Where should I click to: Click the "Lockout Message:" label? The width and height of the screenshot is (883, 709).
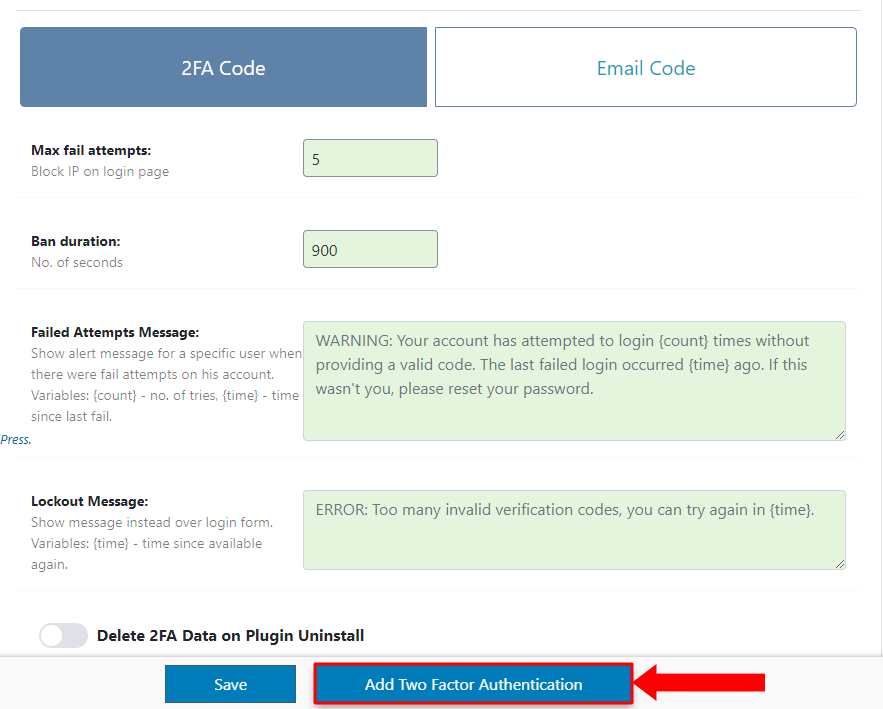(x=90, y=501)
